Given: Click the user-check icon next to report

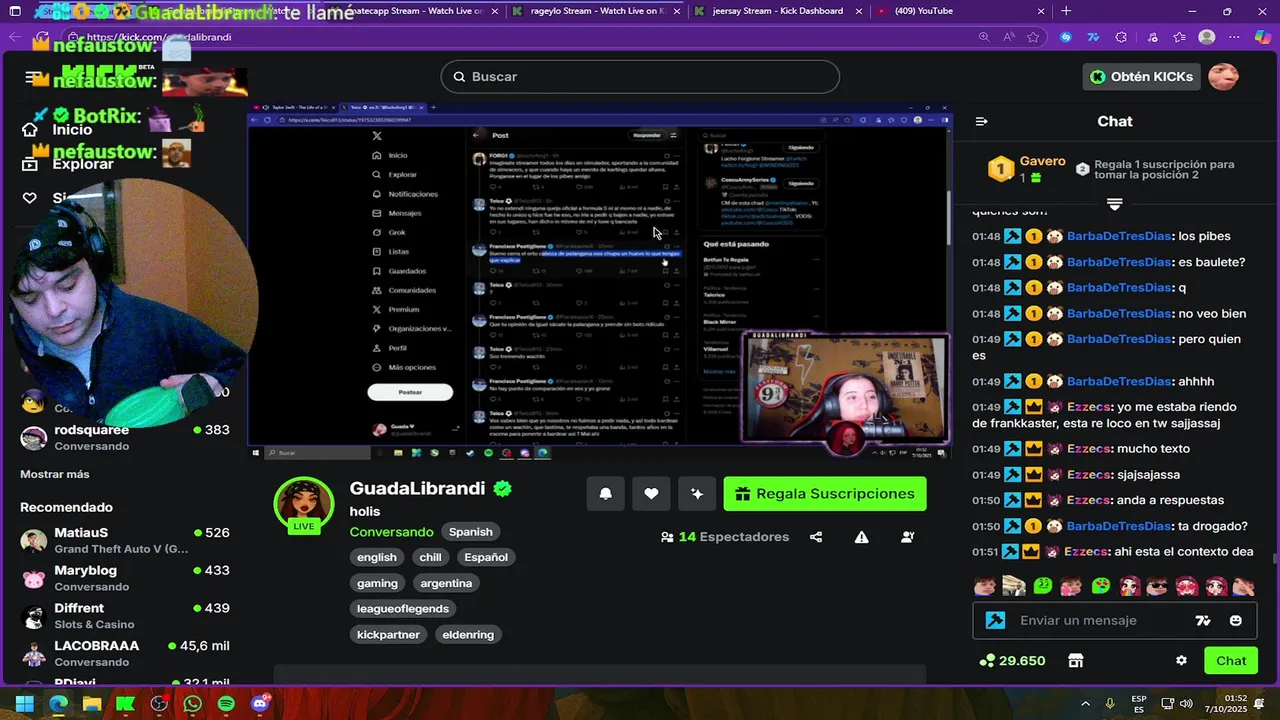Looking at the screenshot, I should pyautogui.click(x=908, y=537).
